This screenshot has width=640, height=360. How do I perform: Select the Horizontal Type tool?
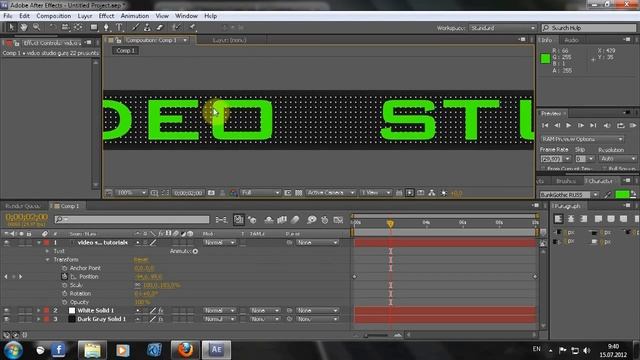tap(119, 27)
